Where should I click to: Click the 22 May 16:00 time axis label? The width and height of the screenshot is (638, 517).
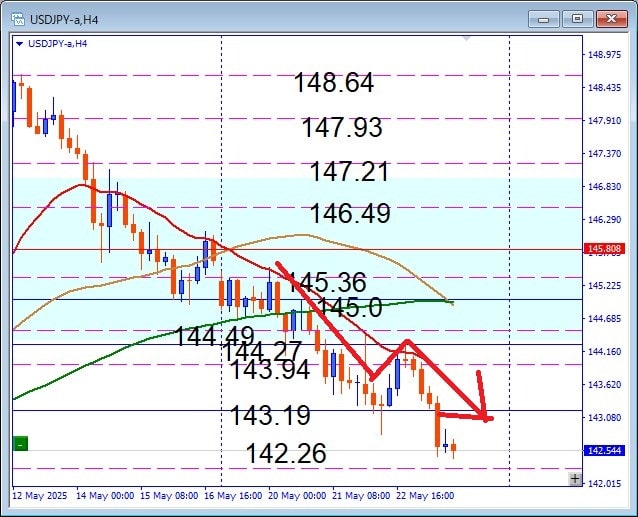click(x=425, y=496)
